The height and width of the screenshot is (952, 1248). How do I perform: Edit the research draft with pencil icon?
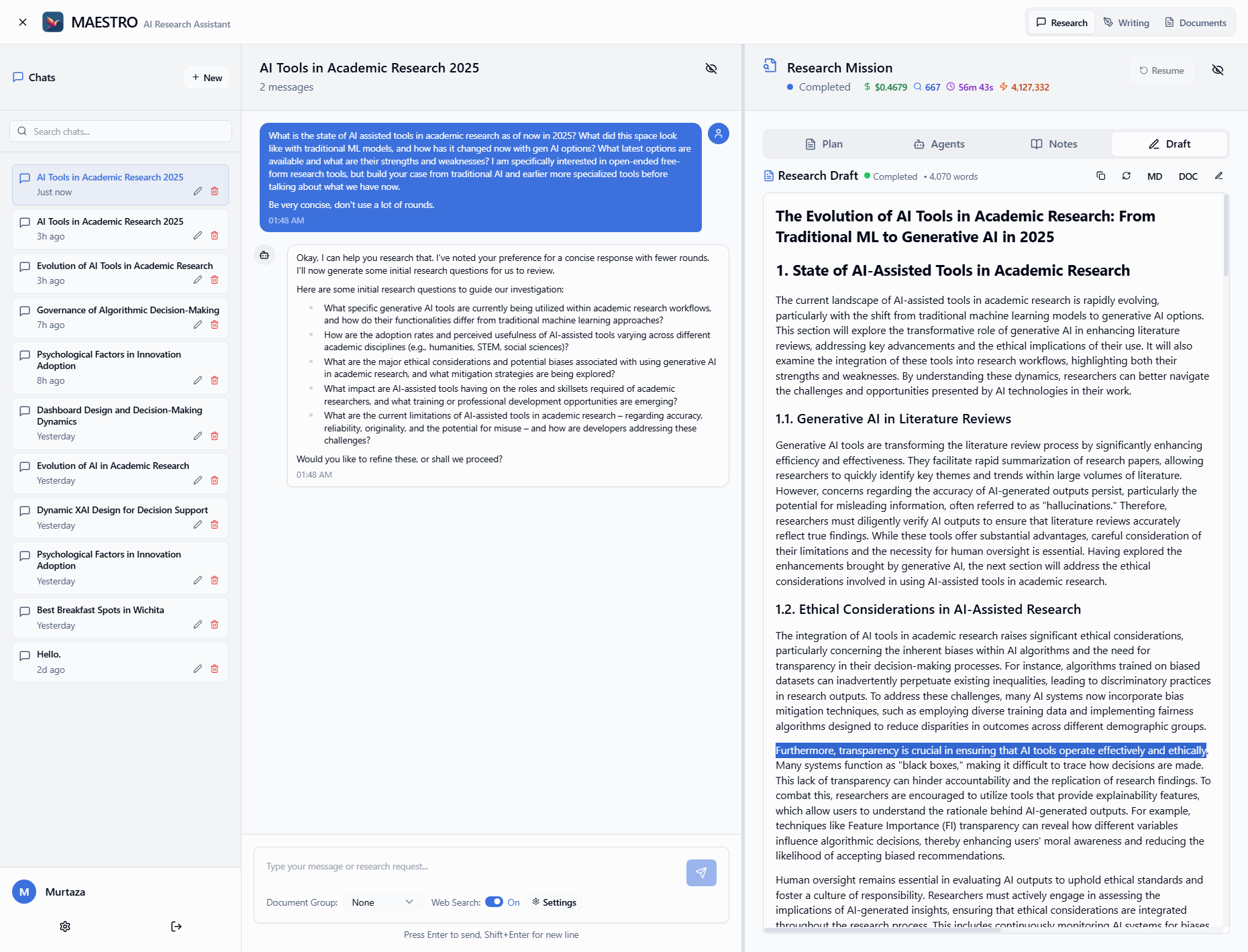pyautogui.click(x=1219, y=176)
